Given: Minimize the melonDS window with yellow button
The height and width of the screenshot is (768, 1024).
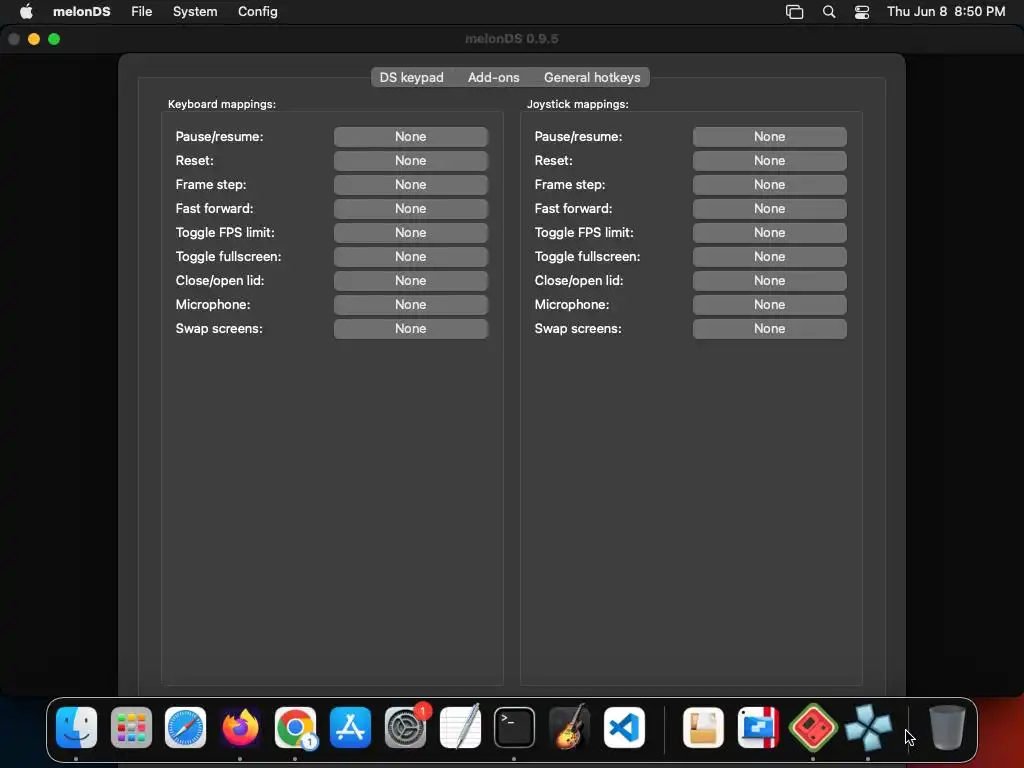Looking at the screenshot, I should pyautogui.click(x=34, y=39).
